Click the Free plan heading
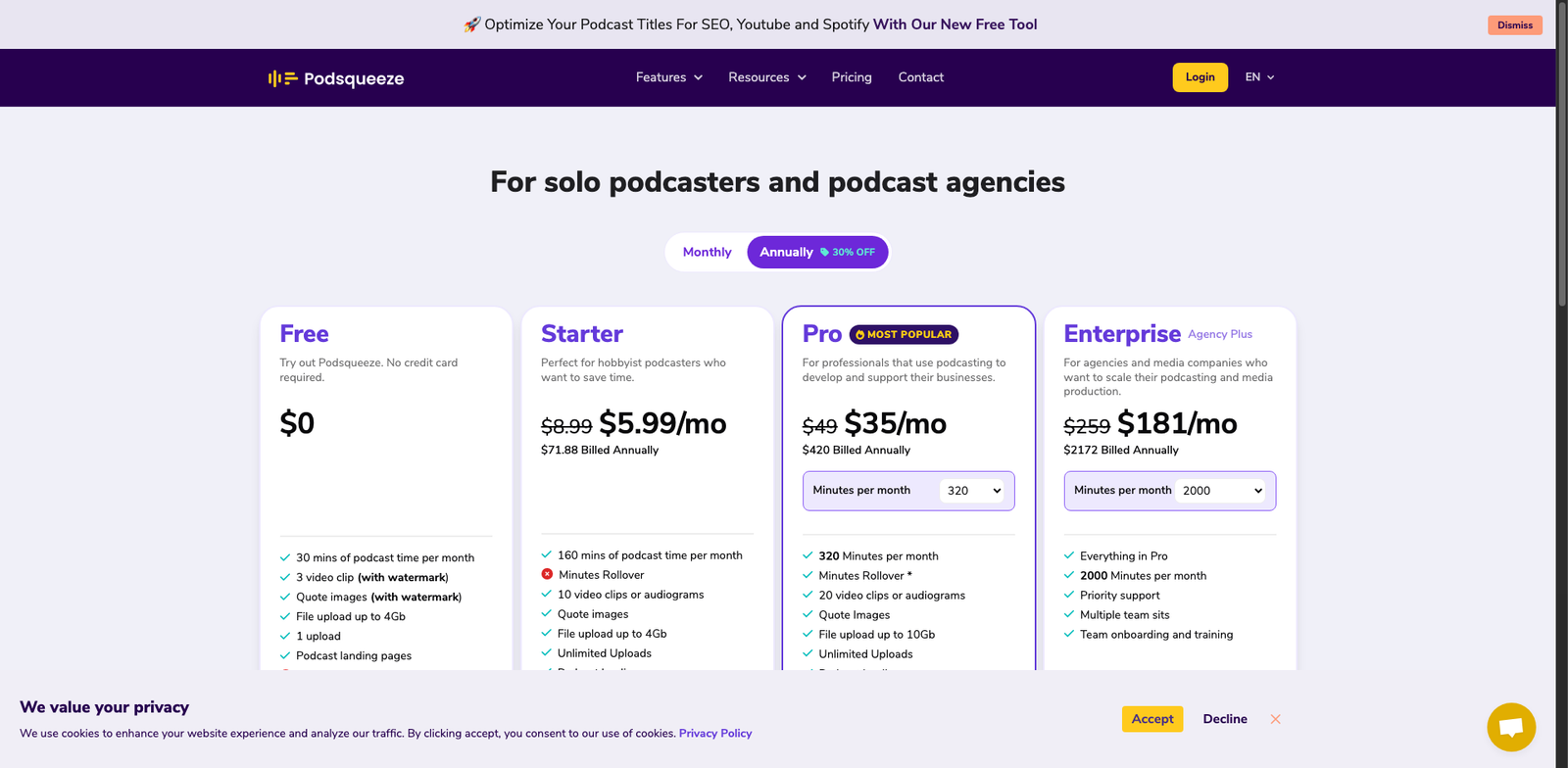This screenshot has height=768, width=1568. click(304, 334)
